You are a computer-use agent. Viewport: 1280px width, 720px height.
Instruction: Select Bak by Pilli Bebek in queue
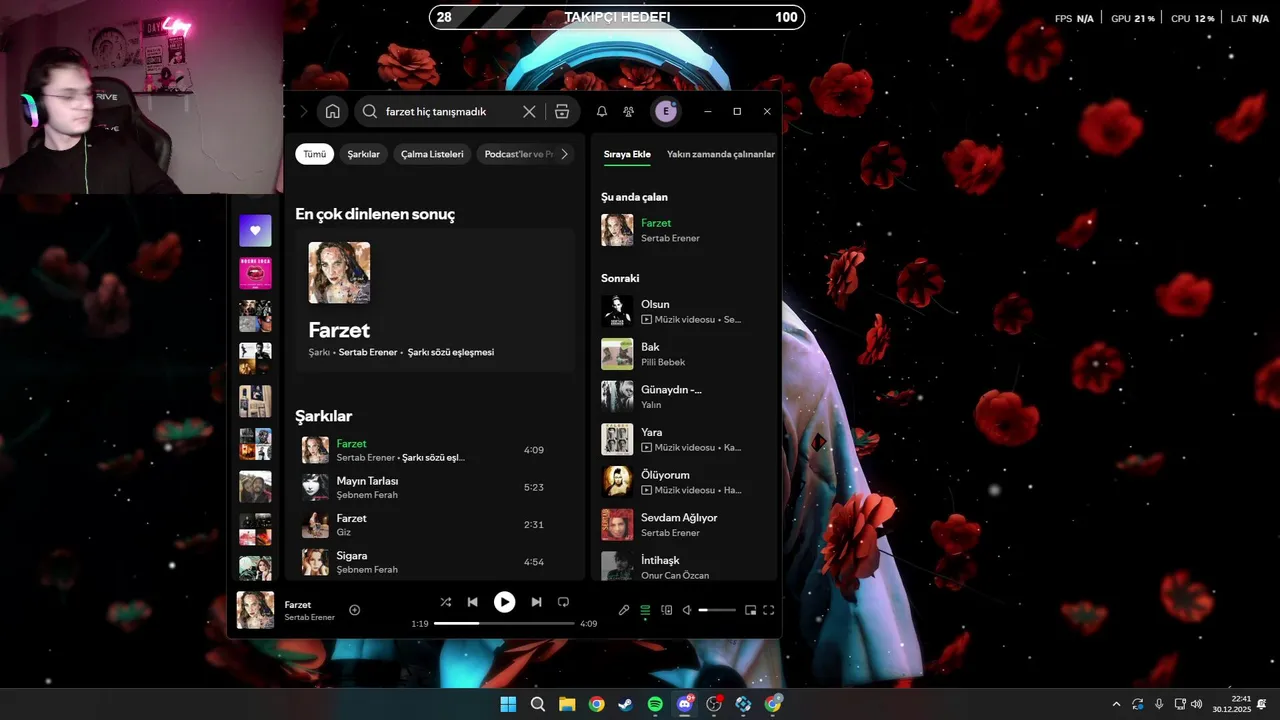tap(684, 354)
